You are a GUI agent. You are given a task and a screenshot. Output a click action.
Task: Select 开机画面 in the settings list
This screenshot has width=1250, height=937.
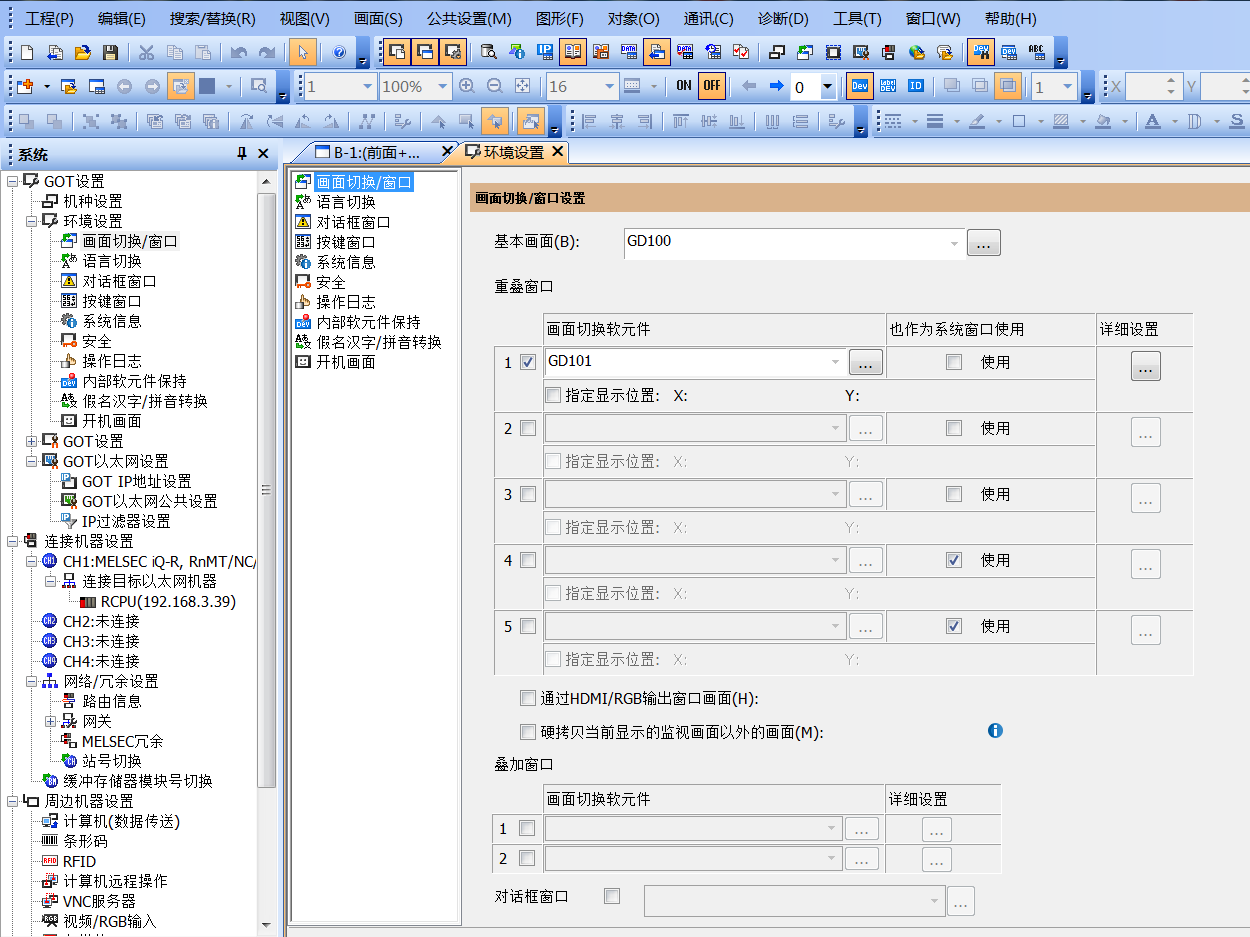tap(345, 362)
